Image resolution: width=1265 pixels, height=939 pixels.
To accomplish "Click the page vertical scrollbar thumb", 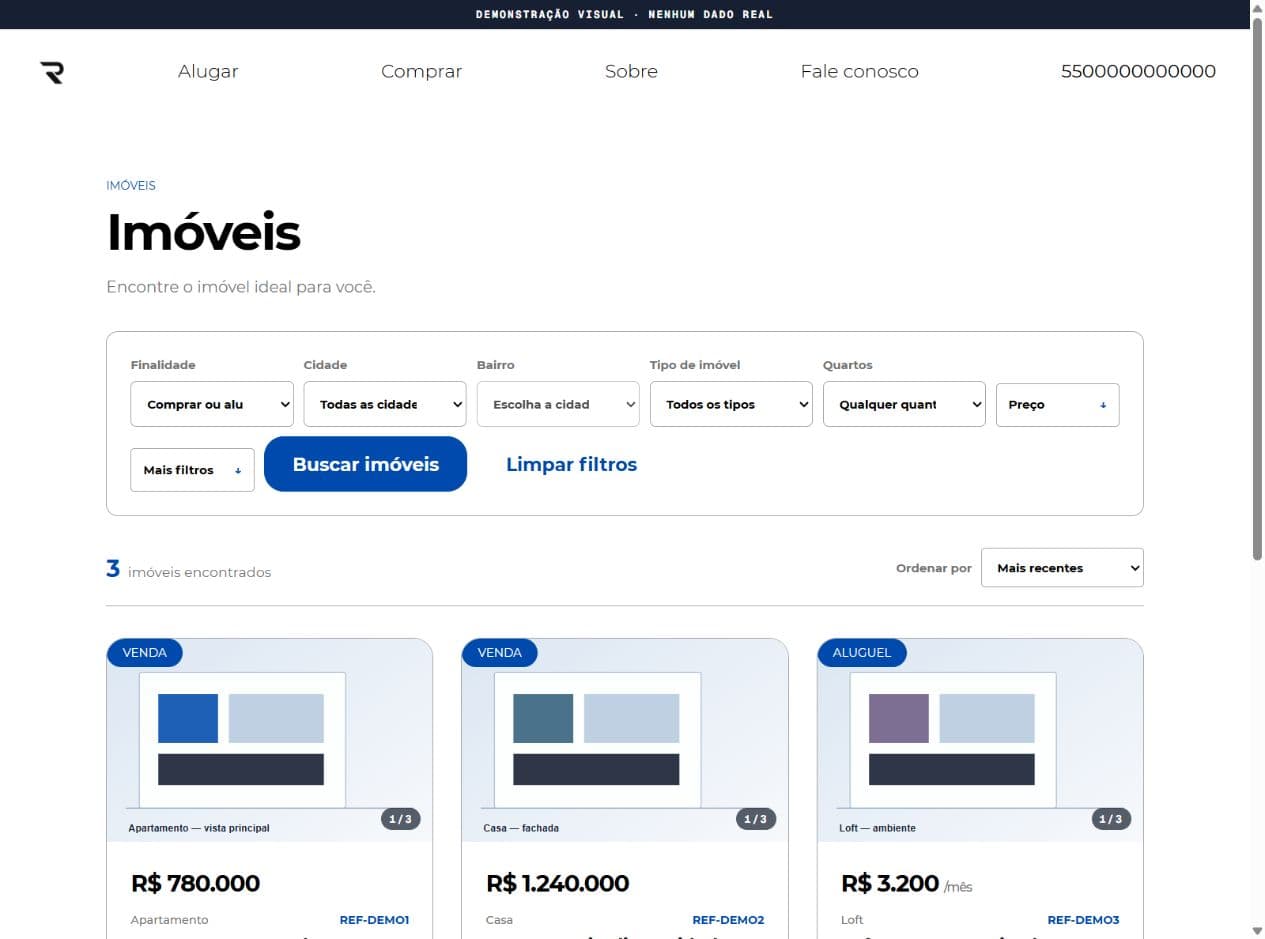I will (x=1258, y=290).
